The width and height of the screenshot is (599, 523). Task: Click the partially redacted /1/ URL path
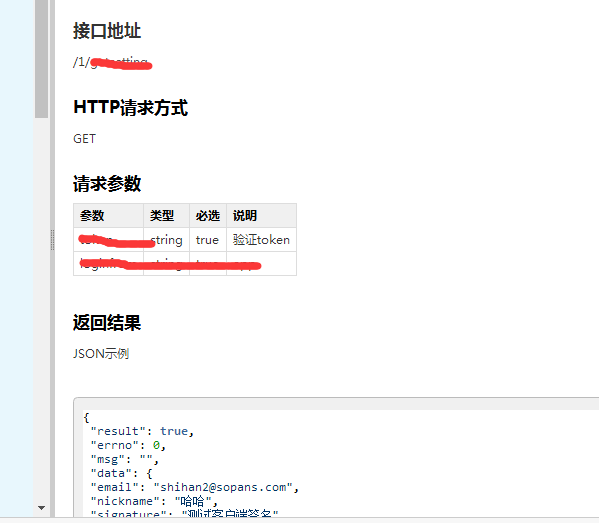(113, 63)
